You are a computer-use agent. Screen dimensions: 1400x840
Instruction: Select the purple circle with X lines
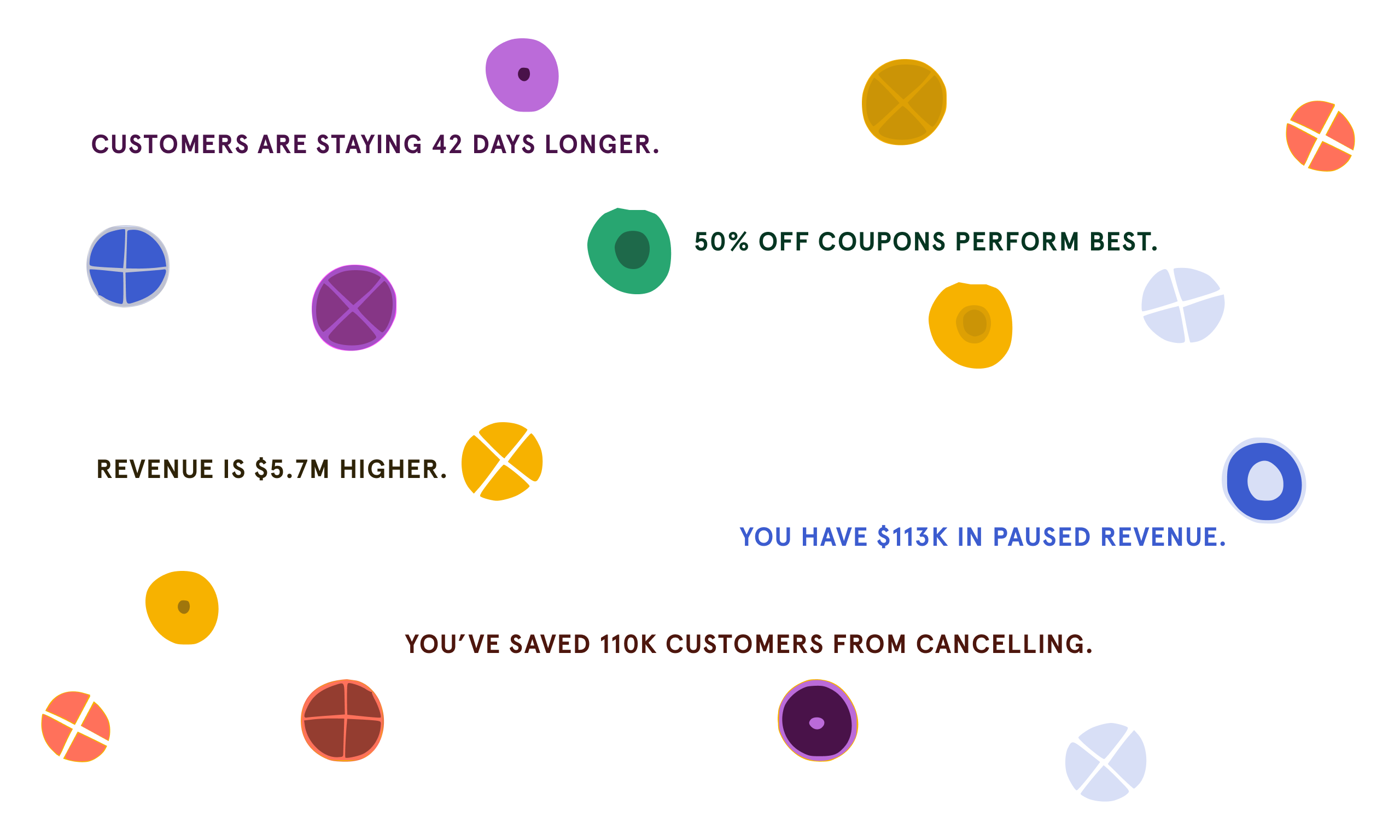tap(354, 308)
